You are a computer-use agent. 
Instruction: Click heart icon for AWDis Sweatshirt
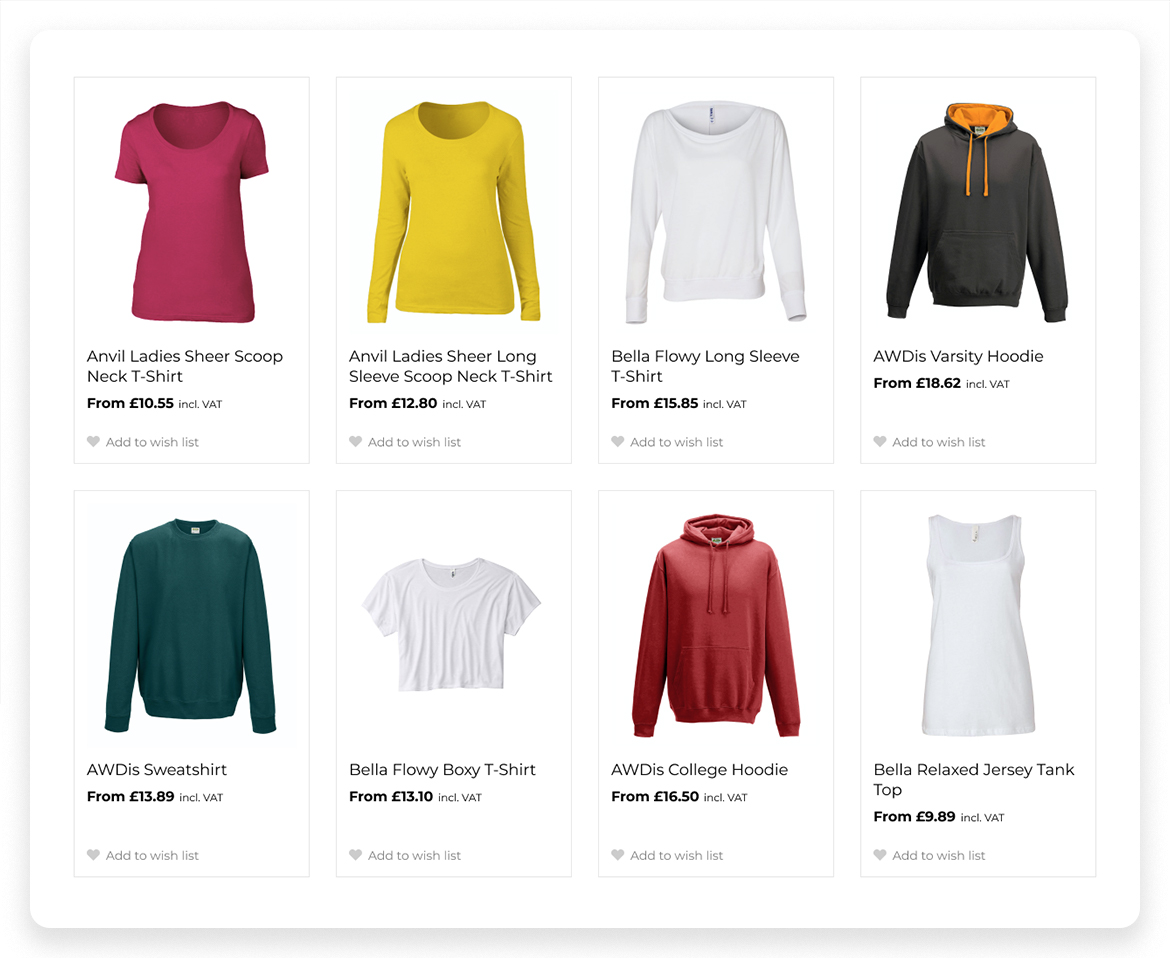point(93,855)
